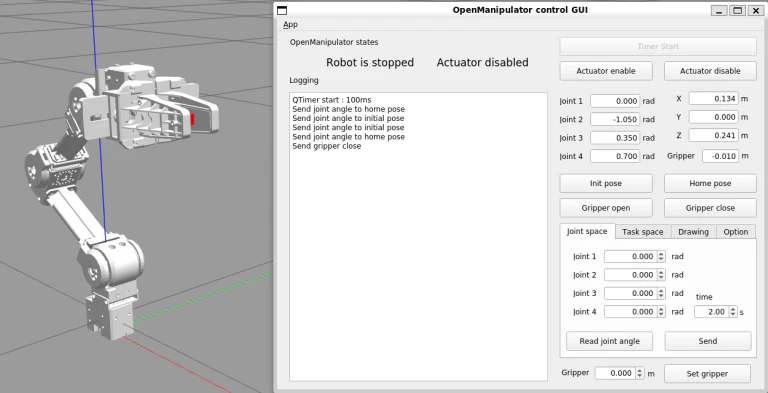
Task: Click Joint 1 spinbox in Joint space tab
Action: (x=635, y=256)
